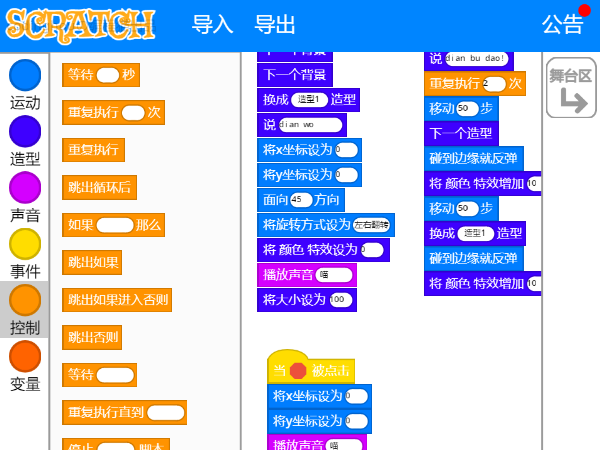This screenshot has width=600, height=450.
Task: Click the red stop sign in 当被点击 block
Action: click(x=298, y=371)
